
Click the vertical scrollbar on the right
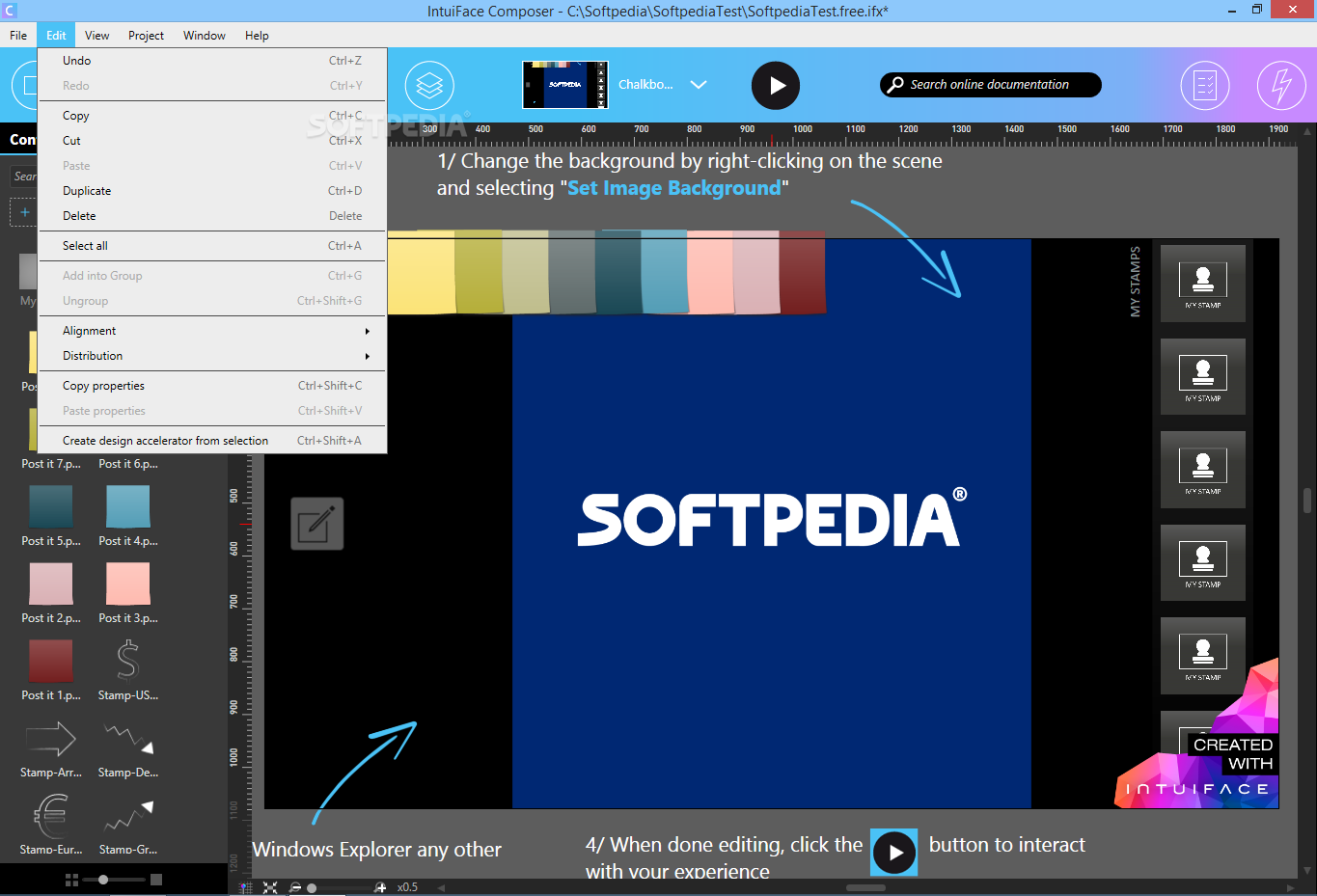[1307, 501]
